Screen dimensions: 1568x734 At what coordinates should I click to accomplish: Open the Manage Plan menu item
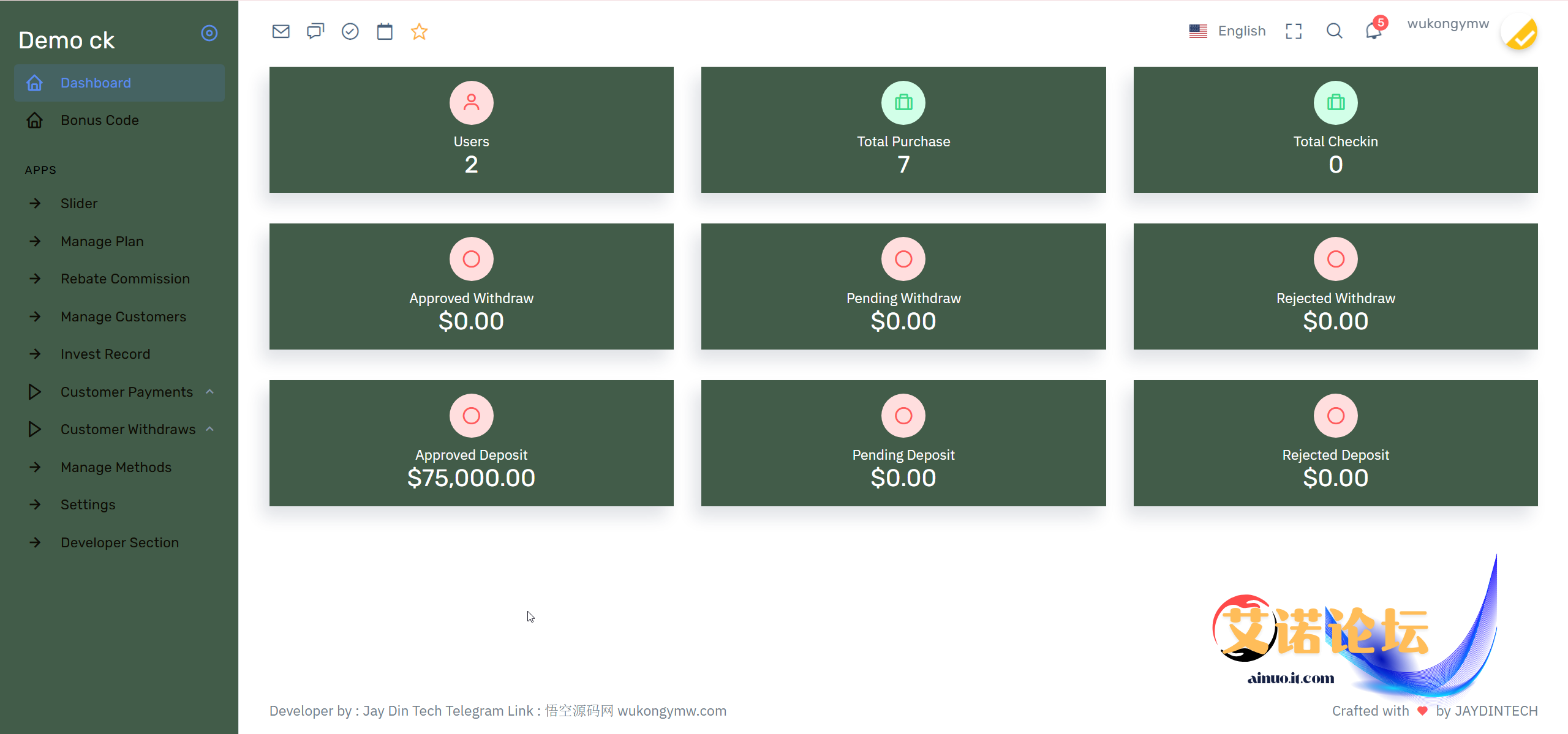[x=102, y=241]
